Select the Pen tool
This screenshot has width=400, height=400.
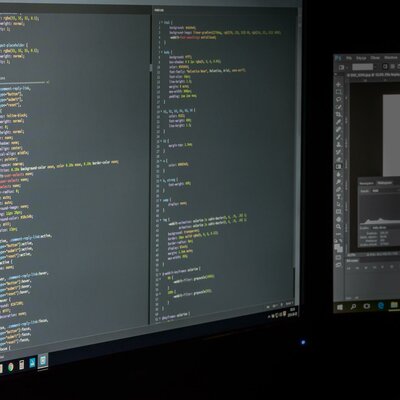pyautogui.click(x=339, y=190)
